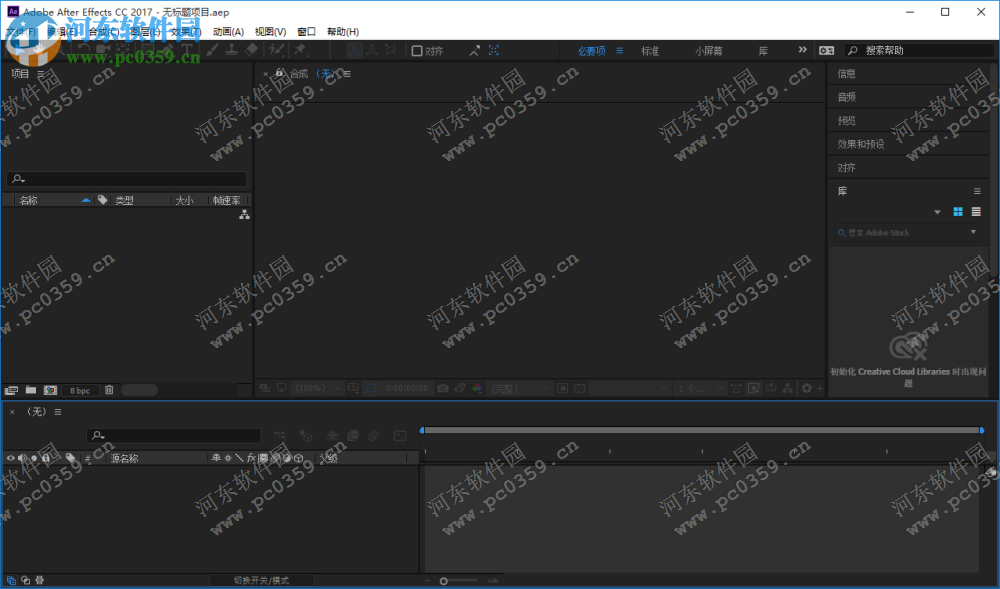Select the Selection tool in the toolbar
Viewport: 1000px width, 589px height.
tap(17, 49)
